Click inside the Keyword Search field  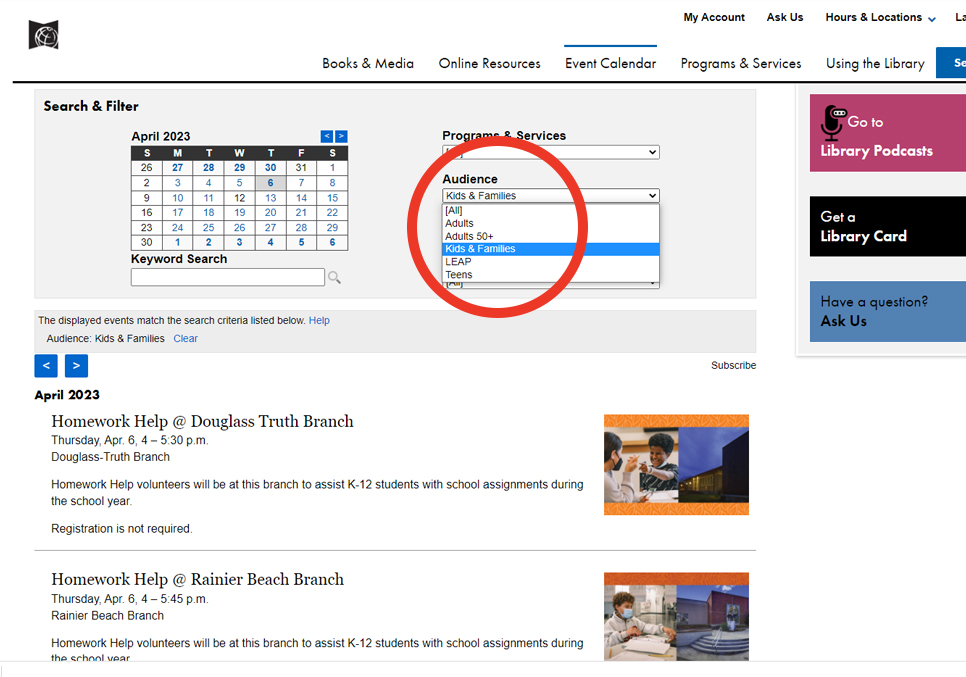point(227,277)
